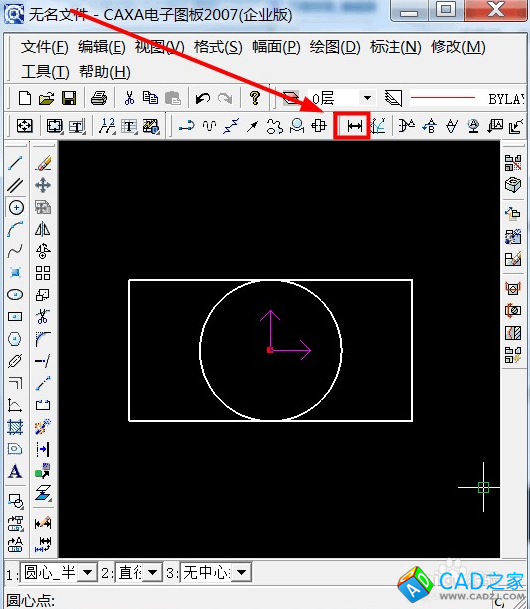Expand the 圆心_半 option dropdown
Viewport: 530px width, 609px height.
pos(88,572)
